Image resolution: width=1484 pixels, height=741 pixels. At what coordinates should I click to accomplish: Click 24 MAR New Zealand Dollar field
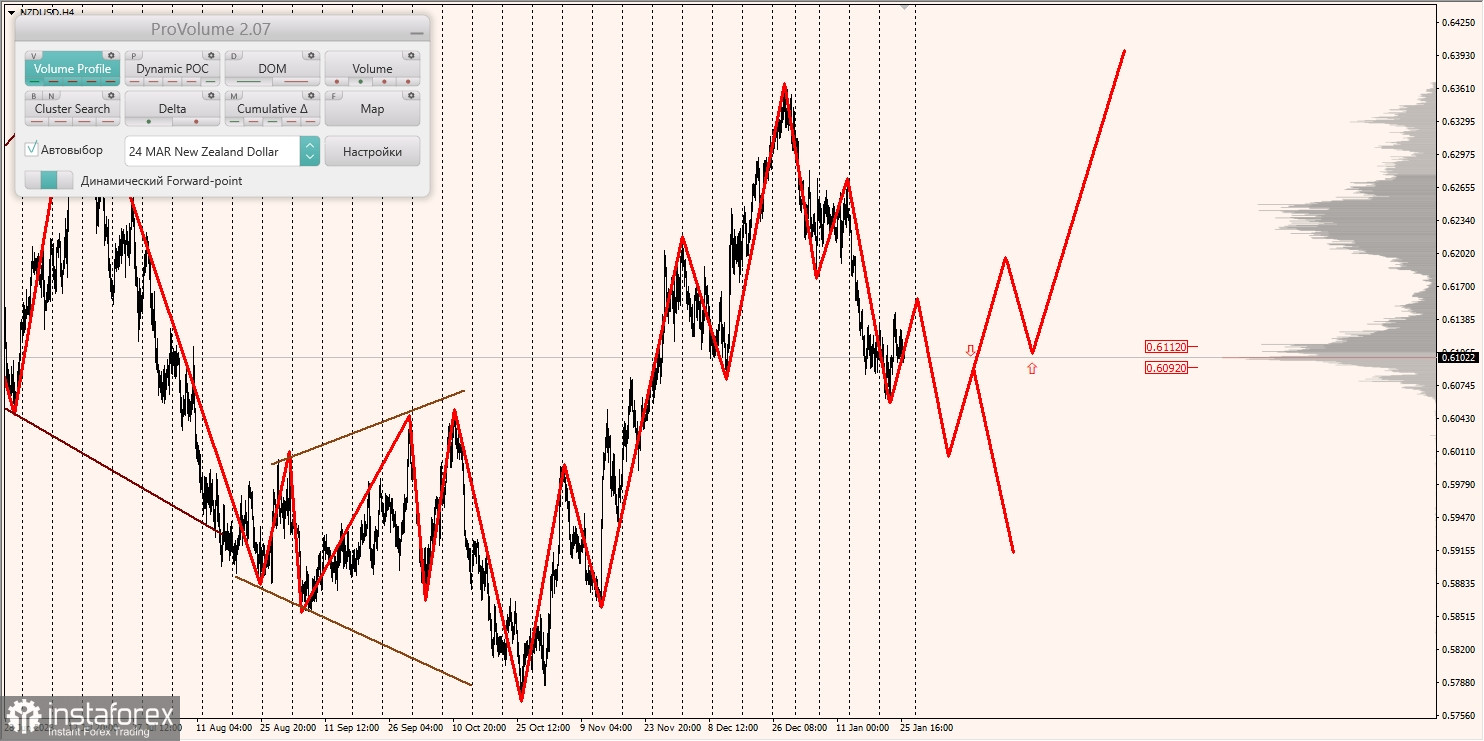click(x=212, y=151)
